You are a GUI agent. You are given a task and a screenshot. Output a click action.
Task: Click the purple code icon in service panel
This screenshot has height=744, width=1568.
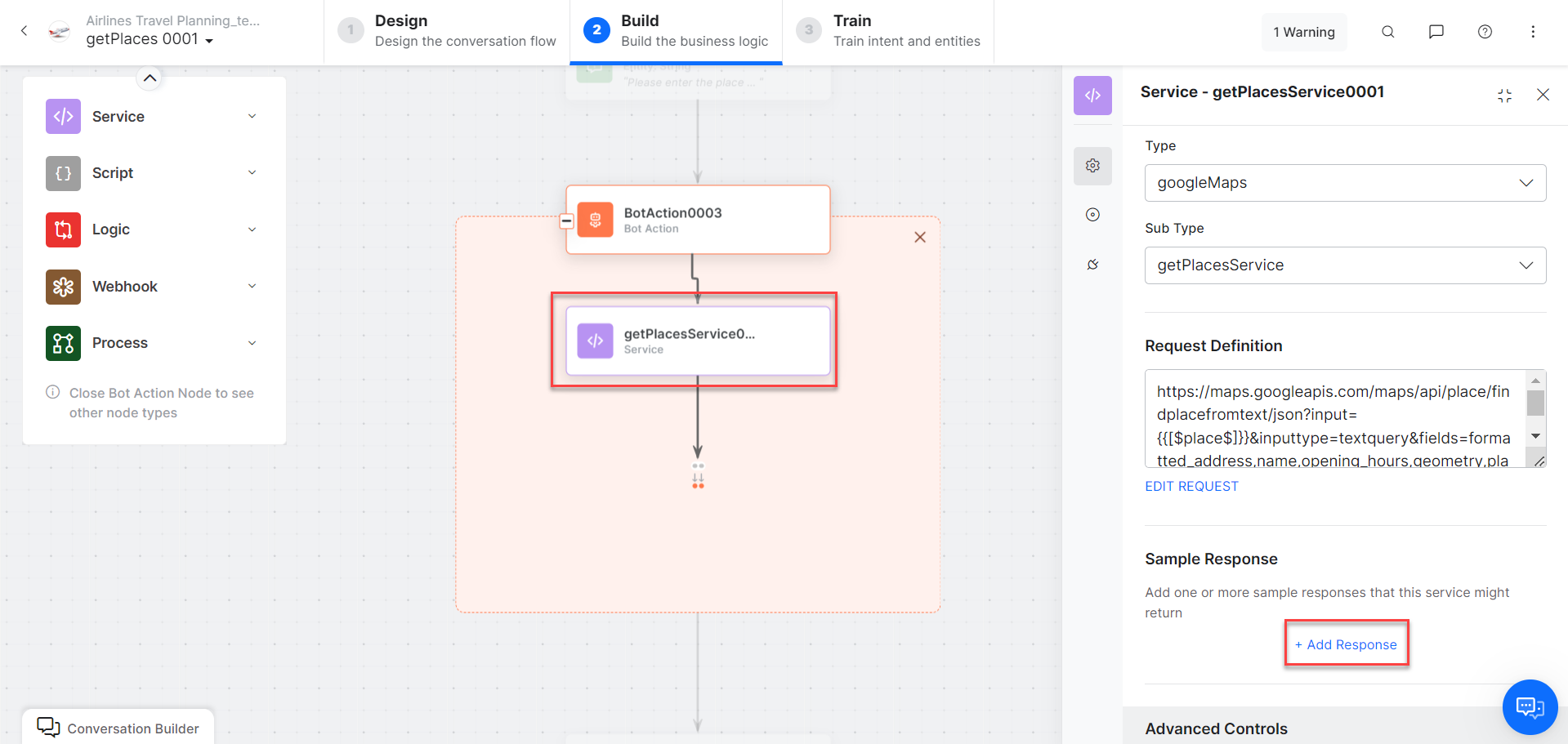click(x=1092, y=96)
